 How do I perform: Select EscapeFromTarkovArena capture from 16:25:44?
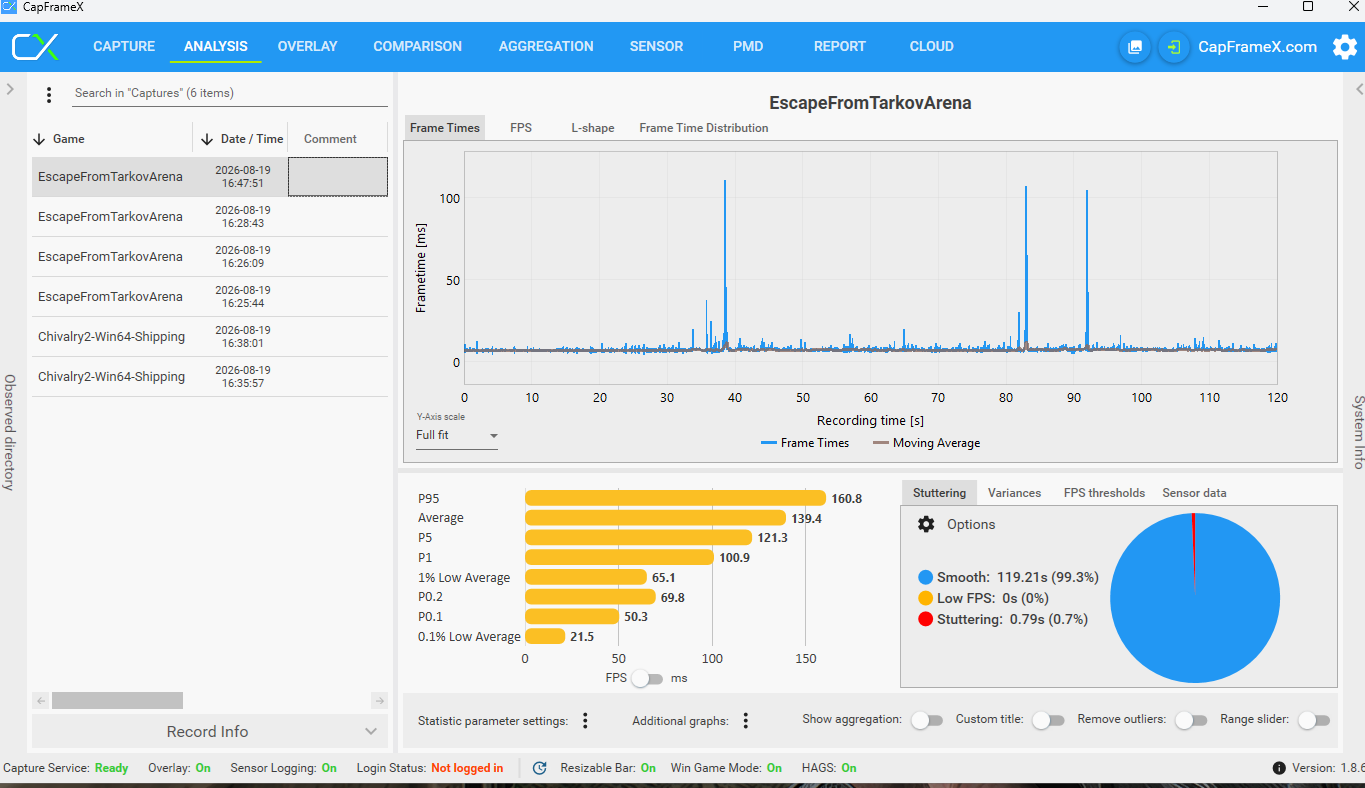click(209, 297)
